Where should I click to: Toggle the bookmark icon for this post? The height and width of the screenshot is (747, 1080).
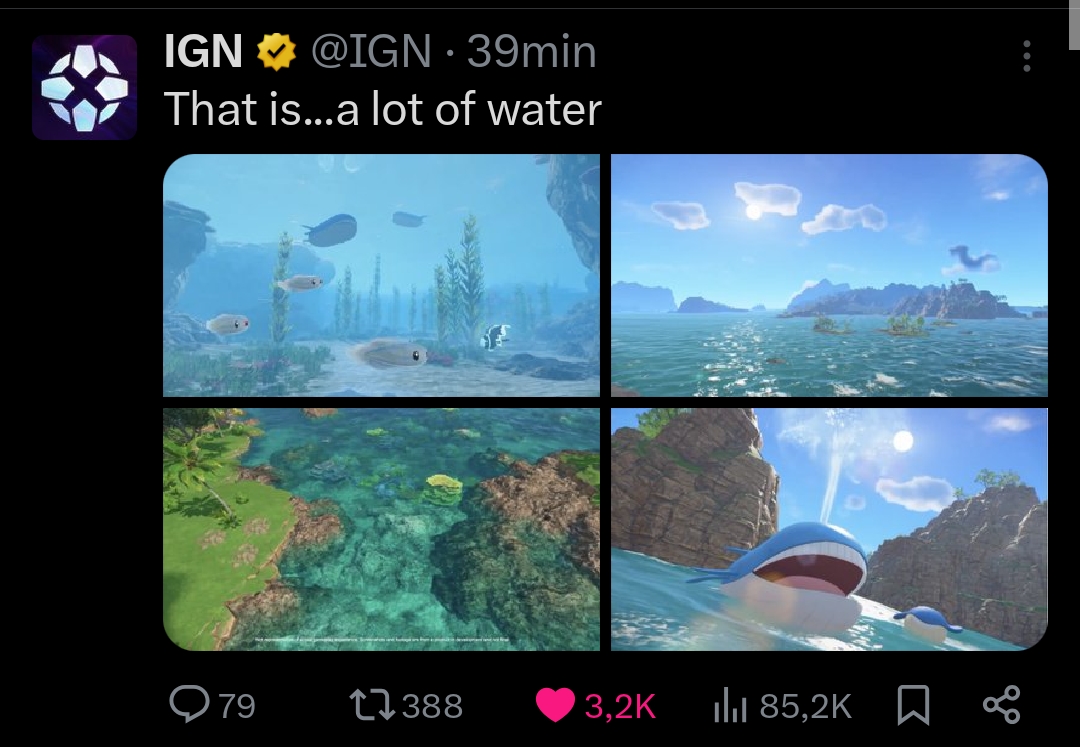coord(912,706)
